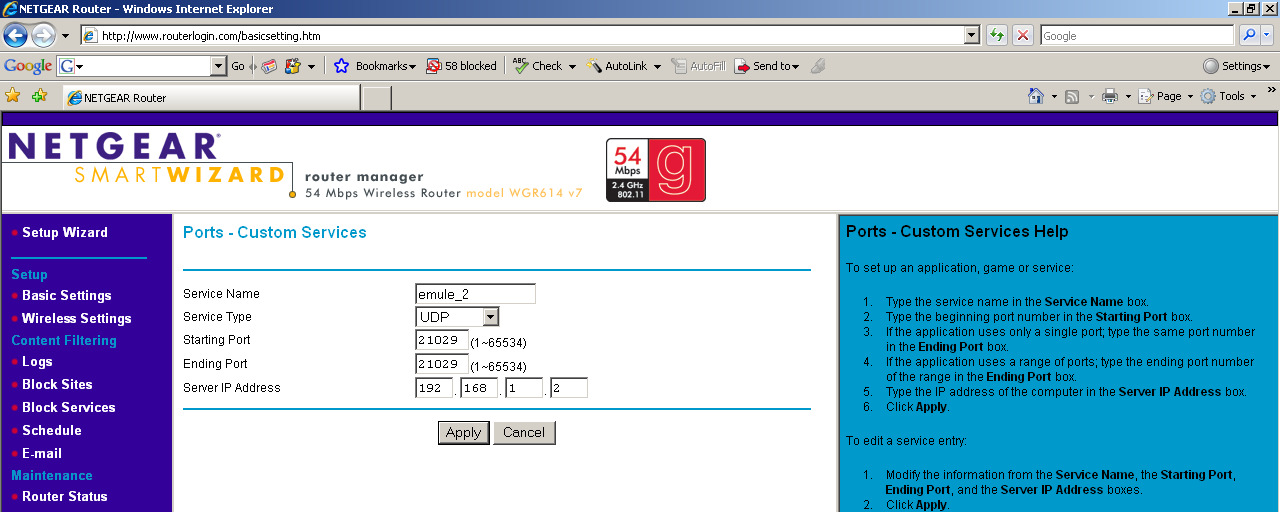Run the ABC spell Check
Screen dimensions: 1280x512
(537, 66)
